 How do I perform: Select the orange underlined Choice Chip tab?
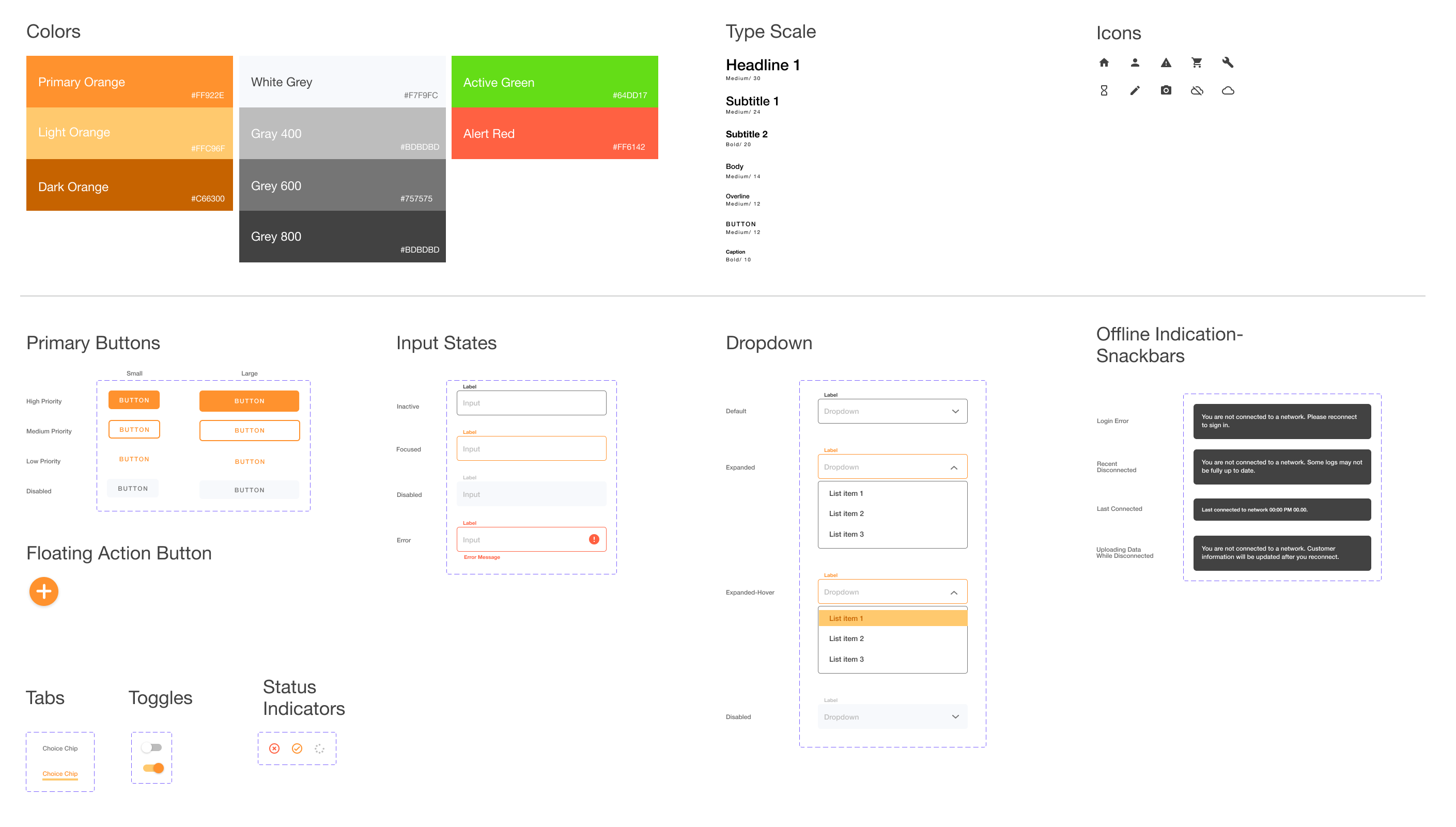click(59, 774)
